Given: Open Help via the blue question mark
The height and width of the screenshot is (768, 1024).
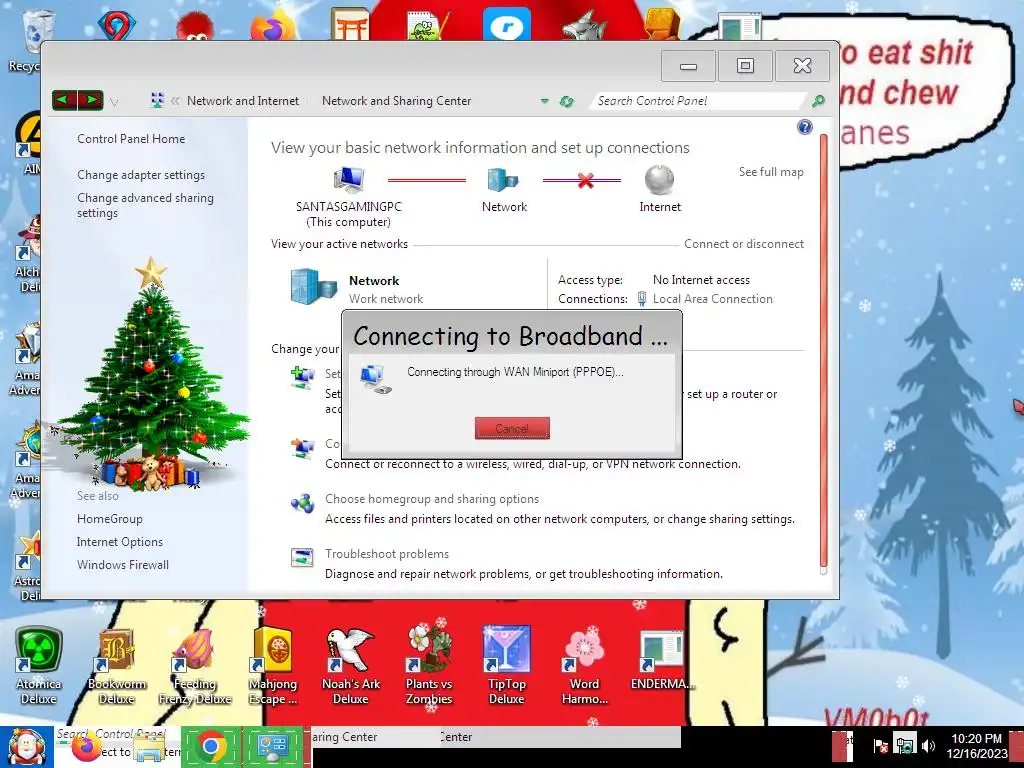Looking at the screenshot, I should (x=805, y=127).
